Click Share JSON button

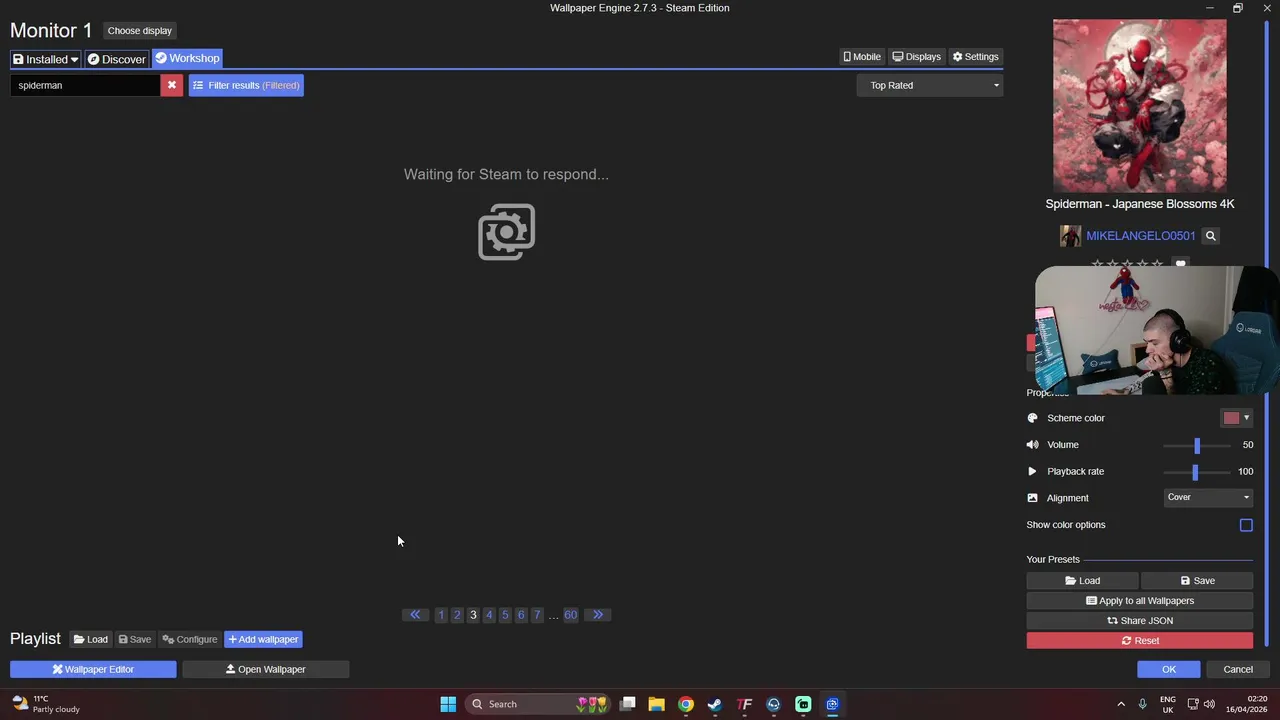[1140, 620]
